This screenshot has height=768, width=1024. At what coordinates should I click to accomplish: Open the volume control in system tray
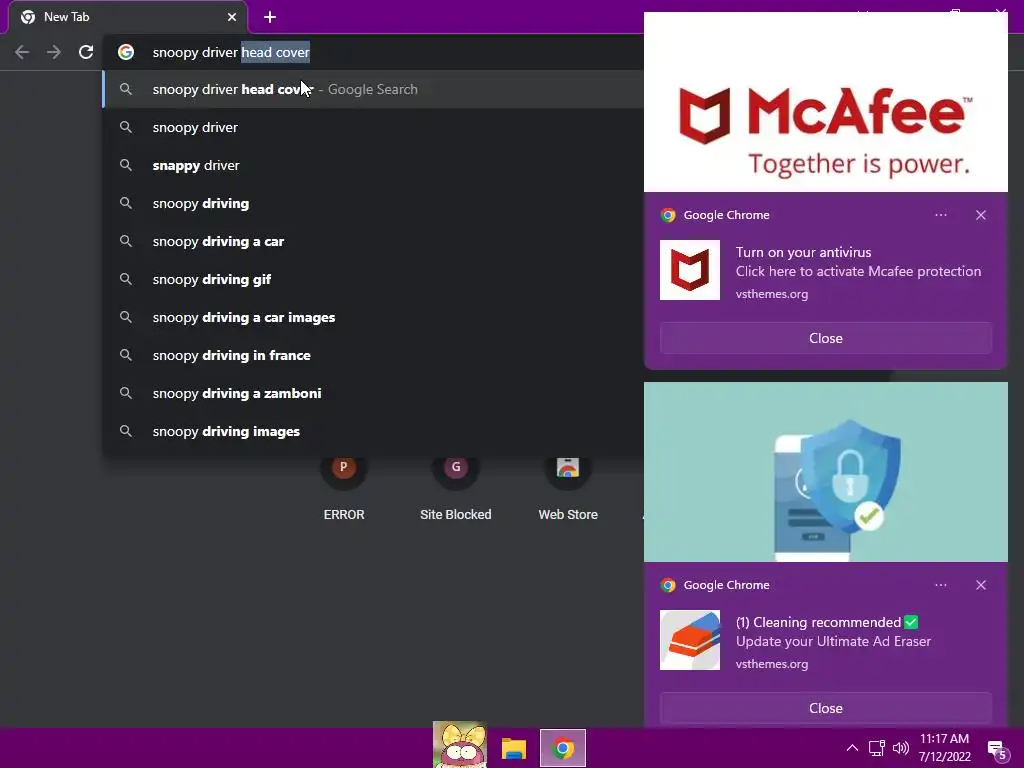click(x=901, y=748)
